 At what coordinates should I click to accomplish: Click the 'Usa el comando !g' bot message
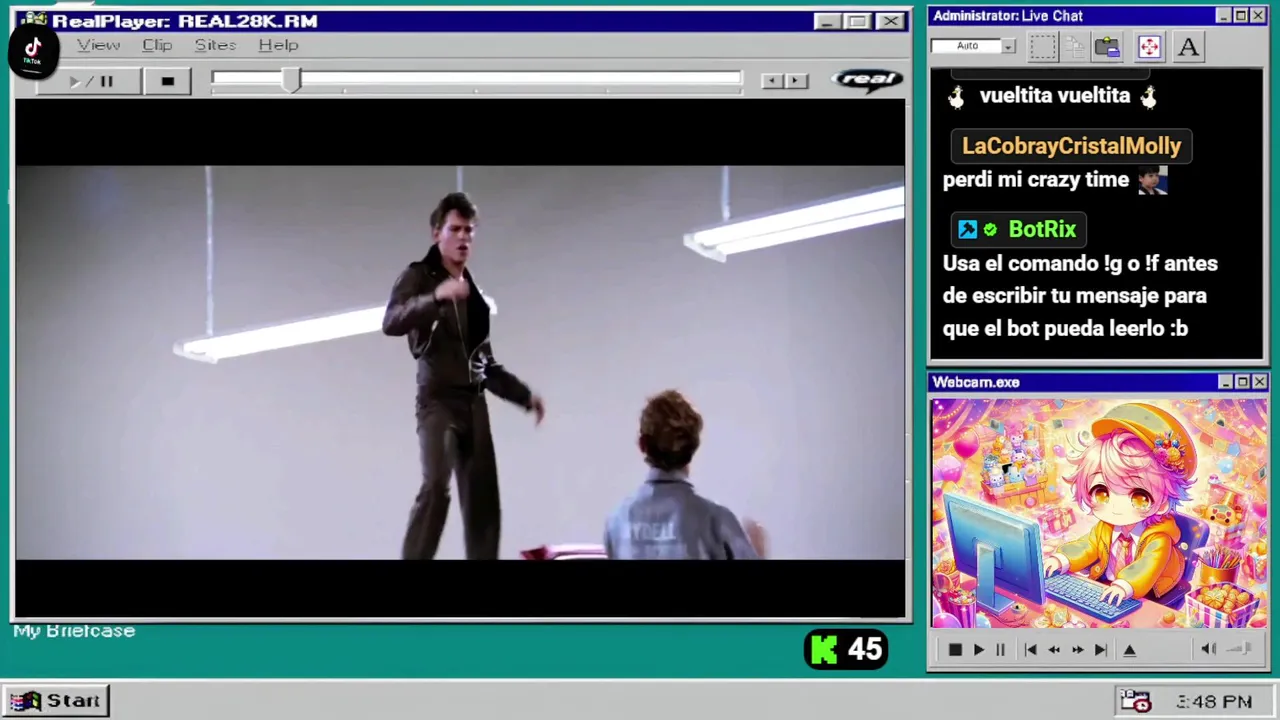(x=1080, y=296)
